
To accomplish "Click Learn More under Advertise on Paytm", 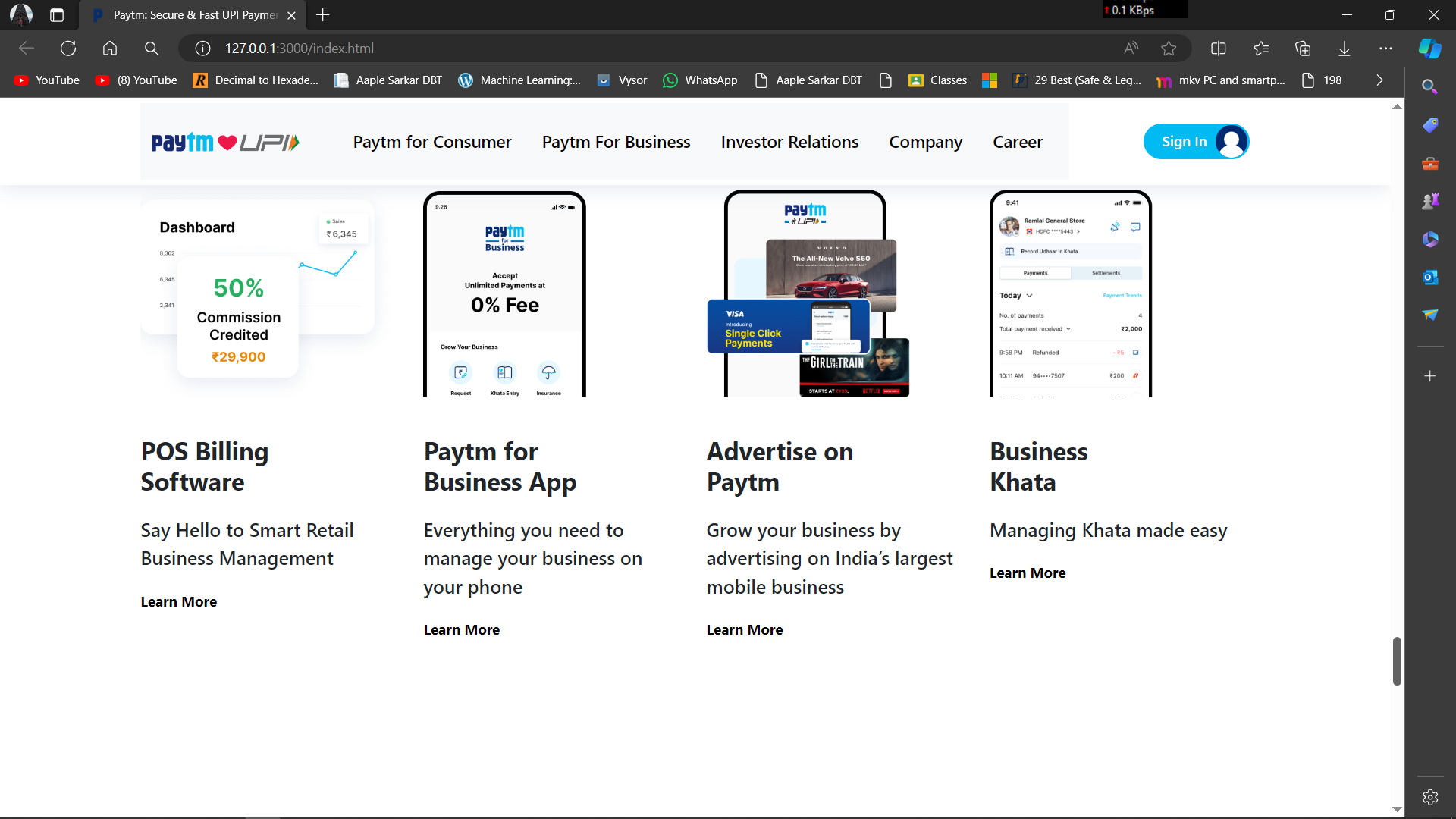I will click(x=745, y=629).
